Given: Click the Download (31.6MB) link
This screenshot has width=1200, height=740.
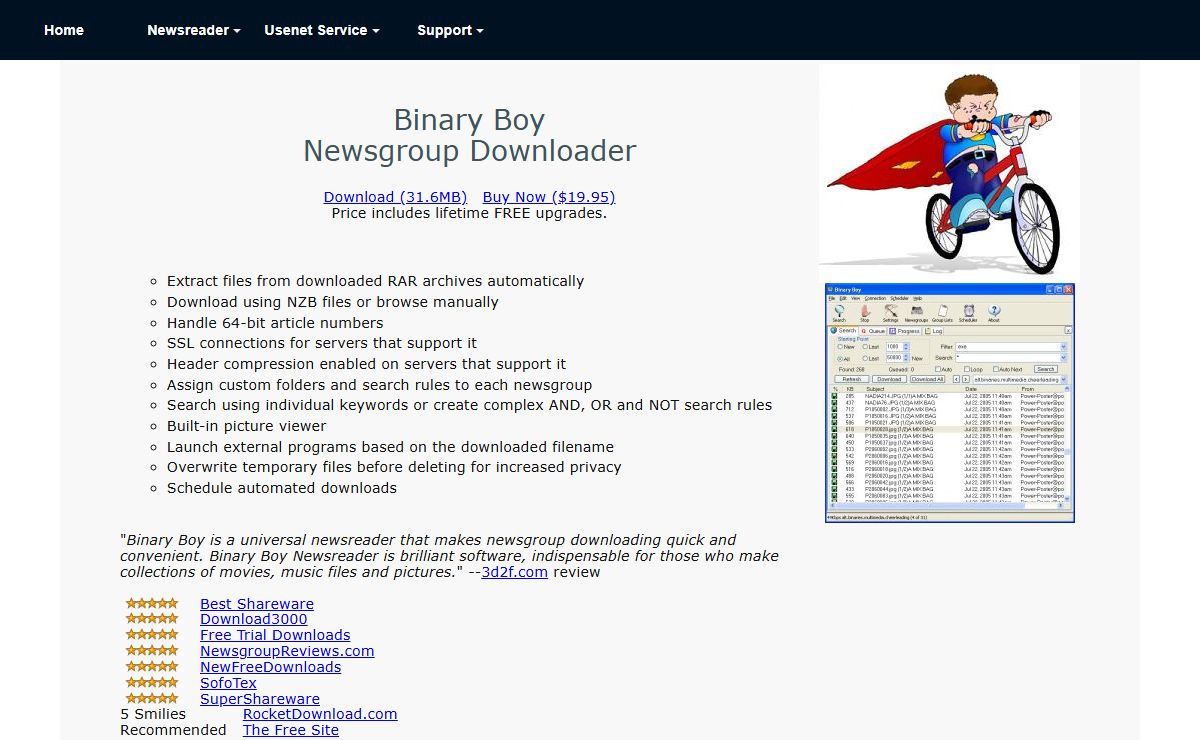Looking at the screenshot, I should [395, 197].
